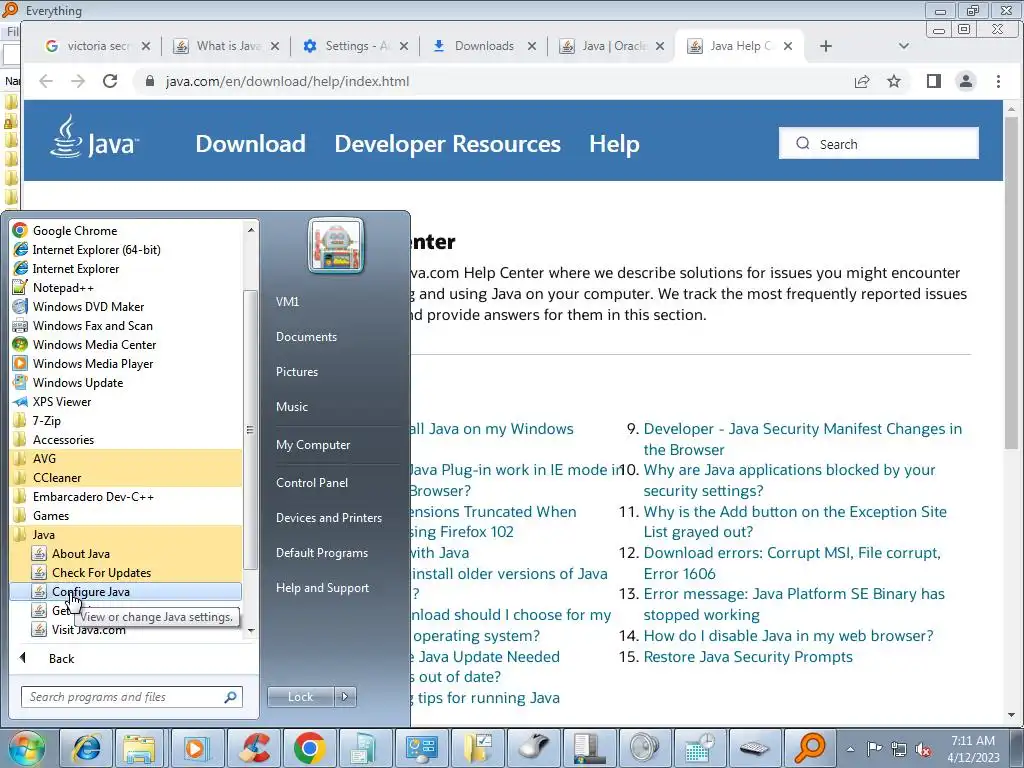Open Developer Resources nav link
The width and height of the screenshot is (1024, 768).
pyautogui.click(x=447, y=144)
